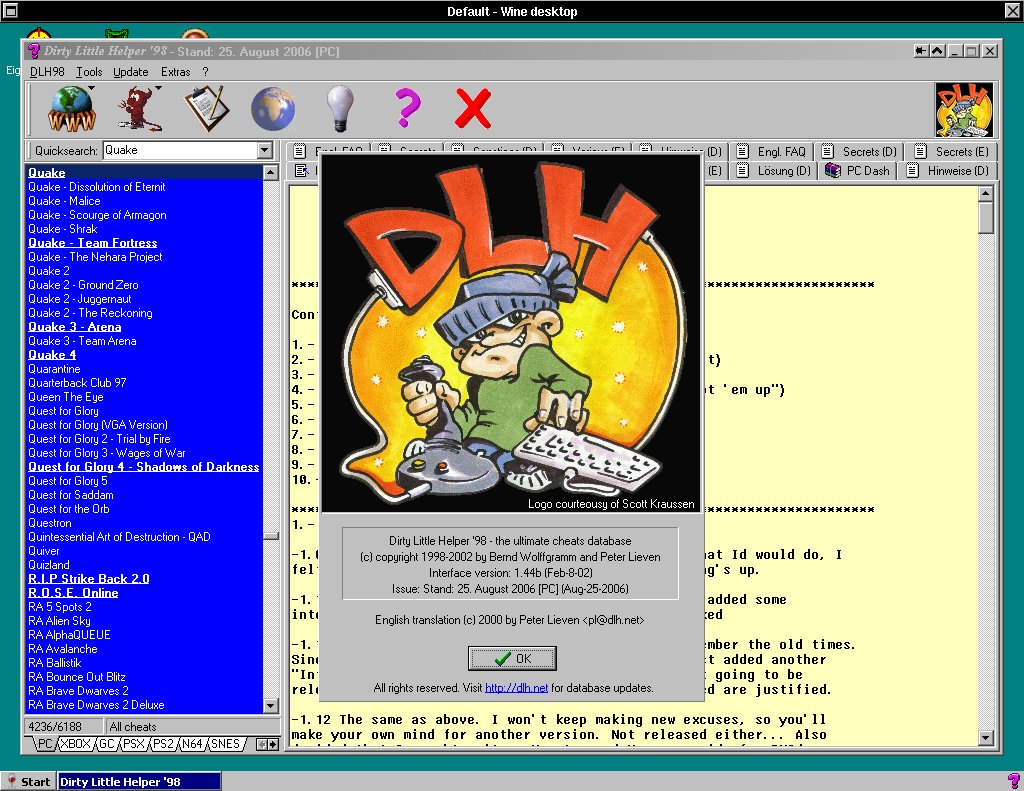Click the red devil toolbar icon
The height and width of the screenshot is (791, 1024).
click(x=135, y=108)
